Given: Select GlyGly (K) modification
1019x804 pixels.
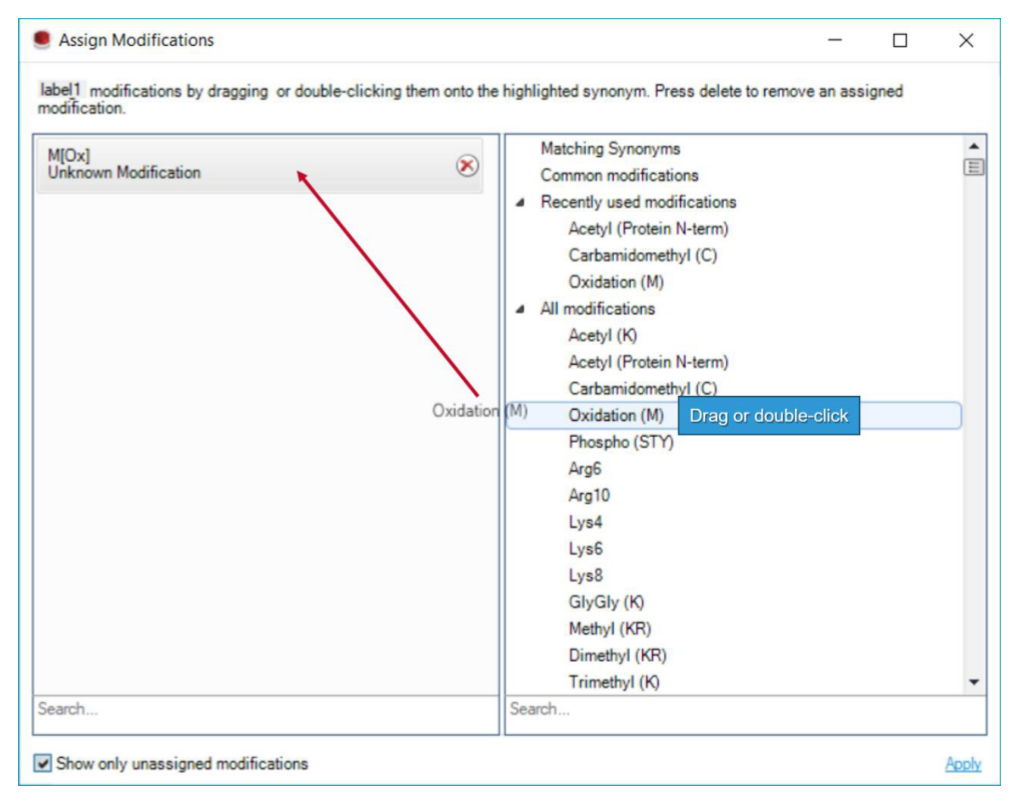Looking at the screenshot, I should coord(606,602).
